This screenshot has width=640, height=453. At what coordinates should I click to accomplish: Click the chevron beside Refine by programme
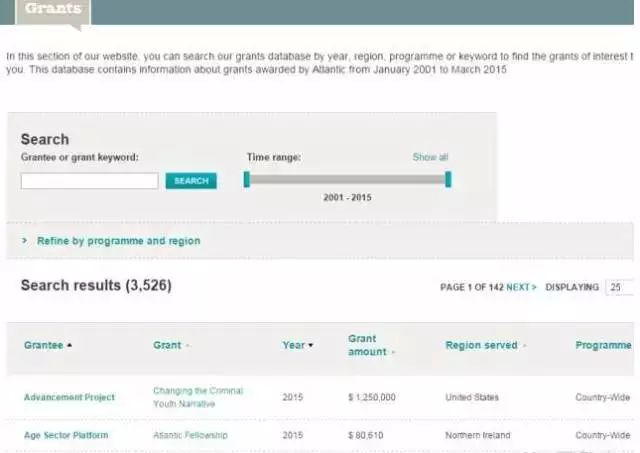pos(24,240)
